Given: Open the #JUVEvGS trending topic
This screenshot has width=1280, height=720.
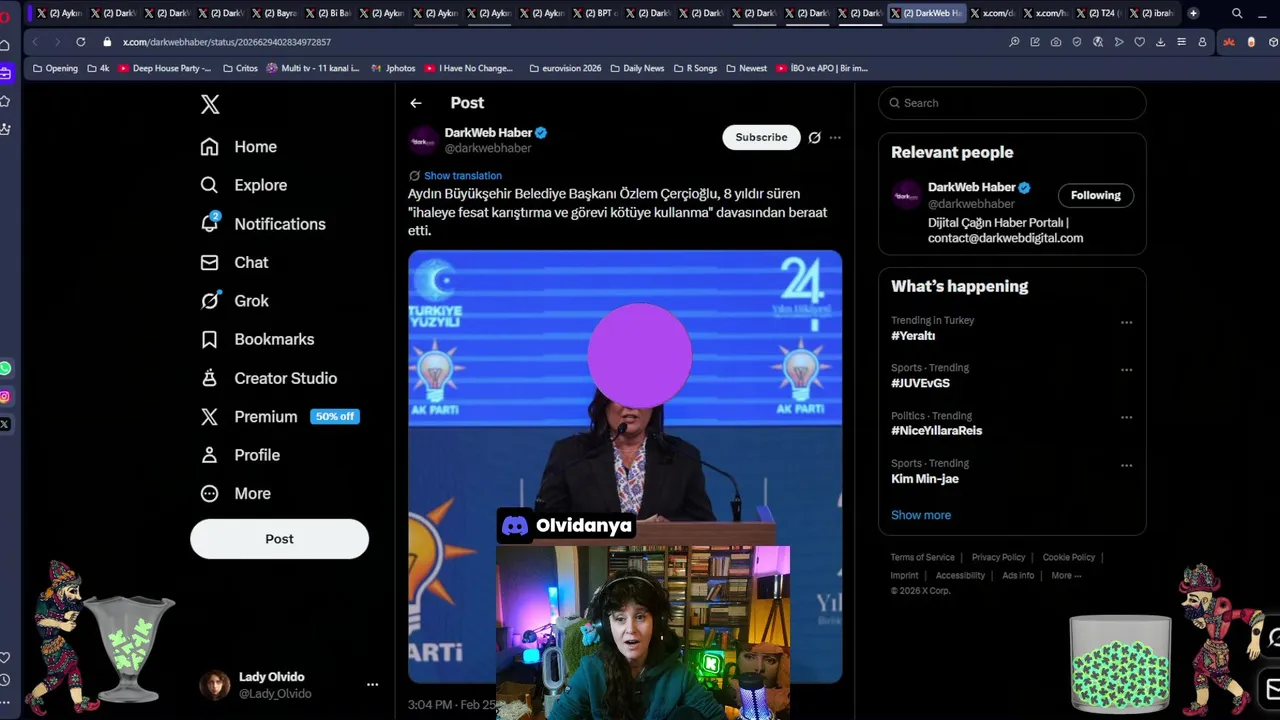Looking at the screenshot, I should pyautogui.click(x=920, y=383).
